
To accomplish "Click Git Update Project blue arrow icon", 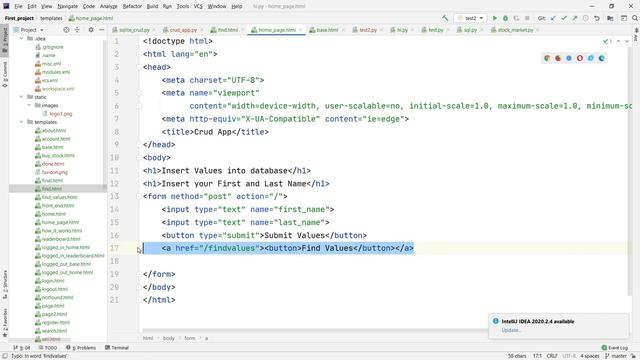I will point(553,18).
